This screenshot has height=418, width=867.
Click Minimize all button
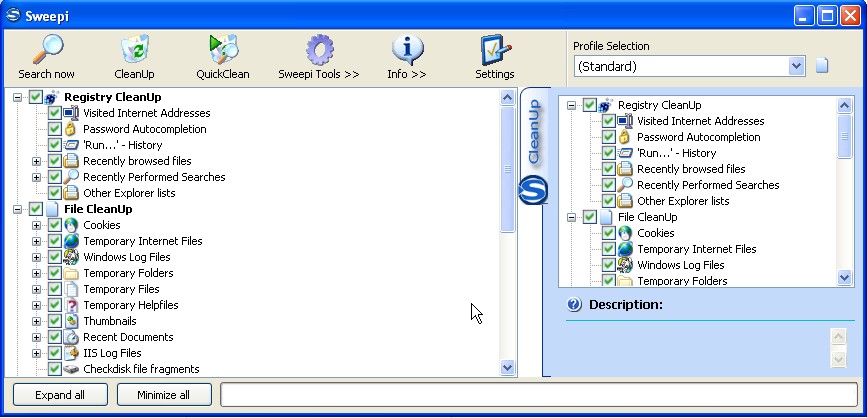pyautogui.click(x=164, y=395)
